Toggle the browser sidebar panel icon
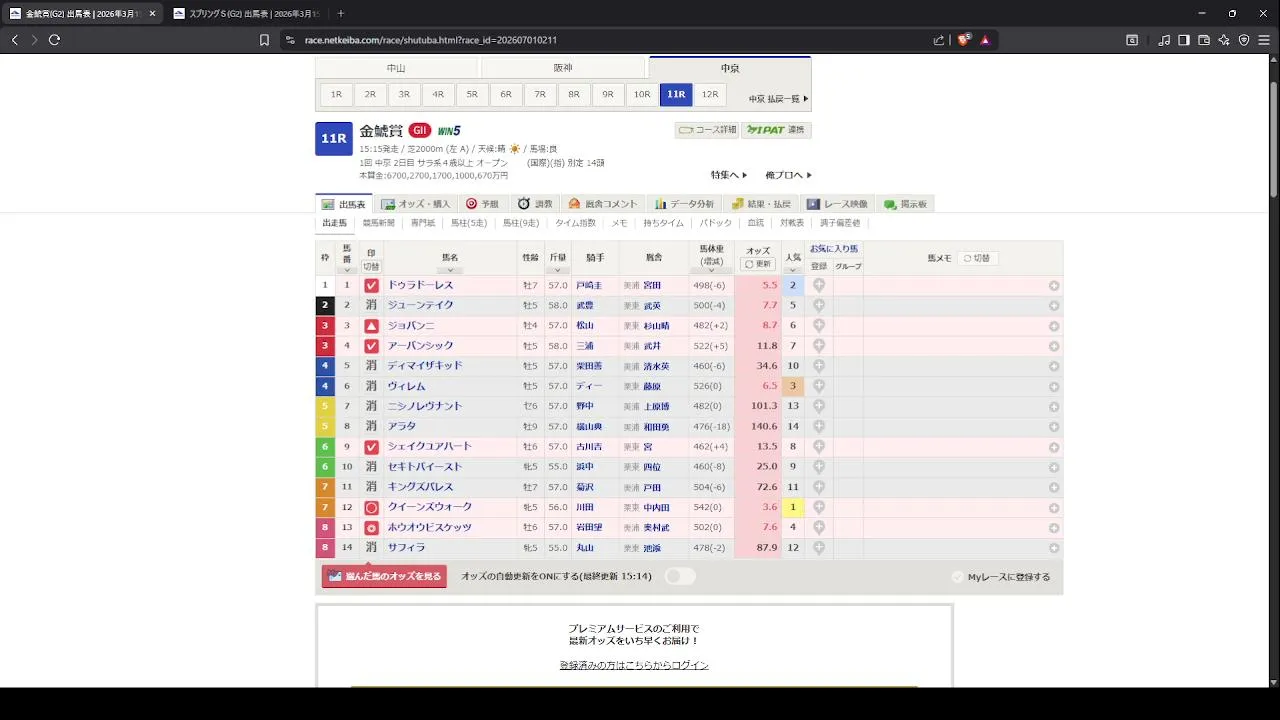The width and height of the screenshot is (1280, 720). point(1184,40)
